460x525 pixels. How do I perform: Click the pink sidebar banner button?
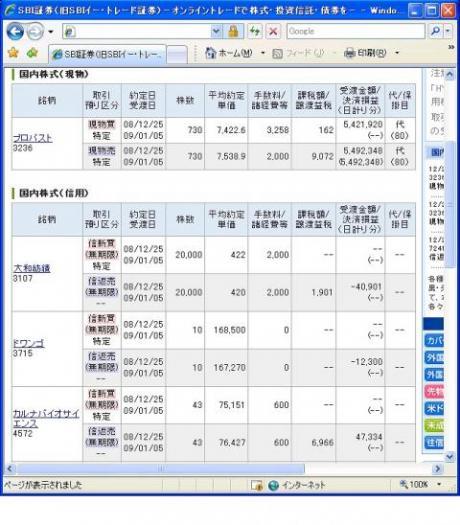point(434,391)
